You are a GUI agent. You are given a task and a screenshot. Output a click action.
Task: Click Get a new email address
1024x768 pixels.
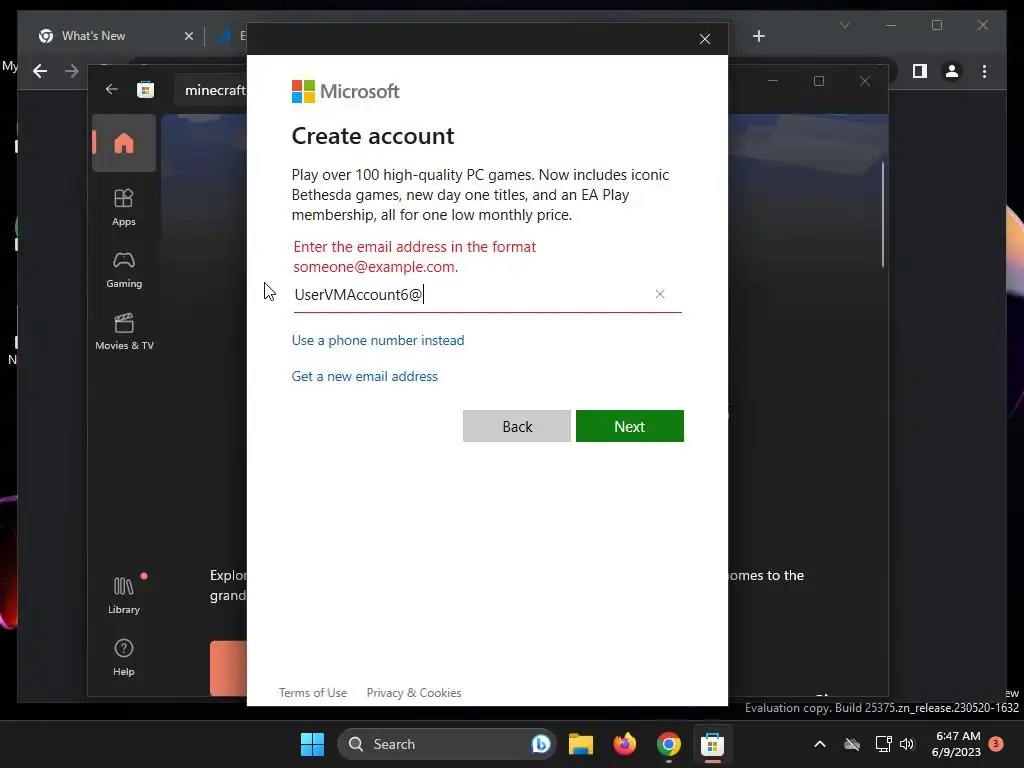[364, 376]
